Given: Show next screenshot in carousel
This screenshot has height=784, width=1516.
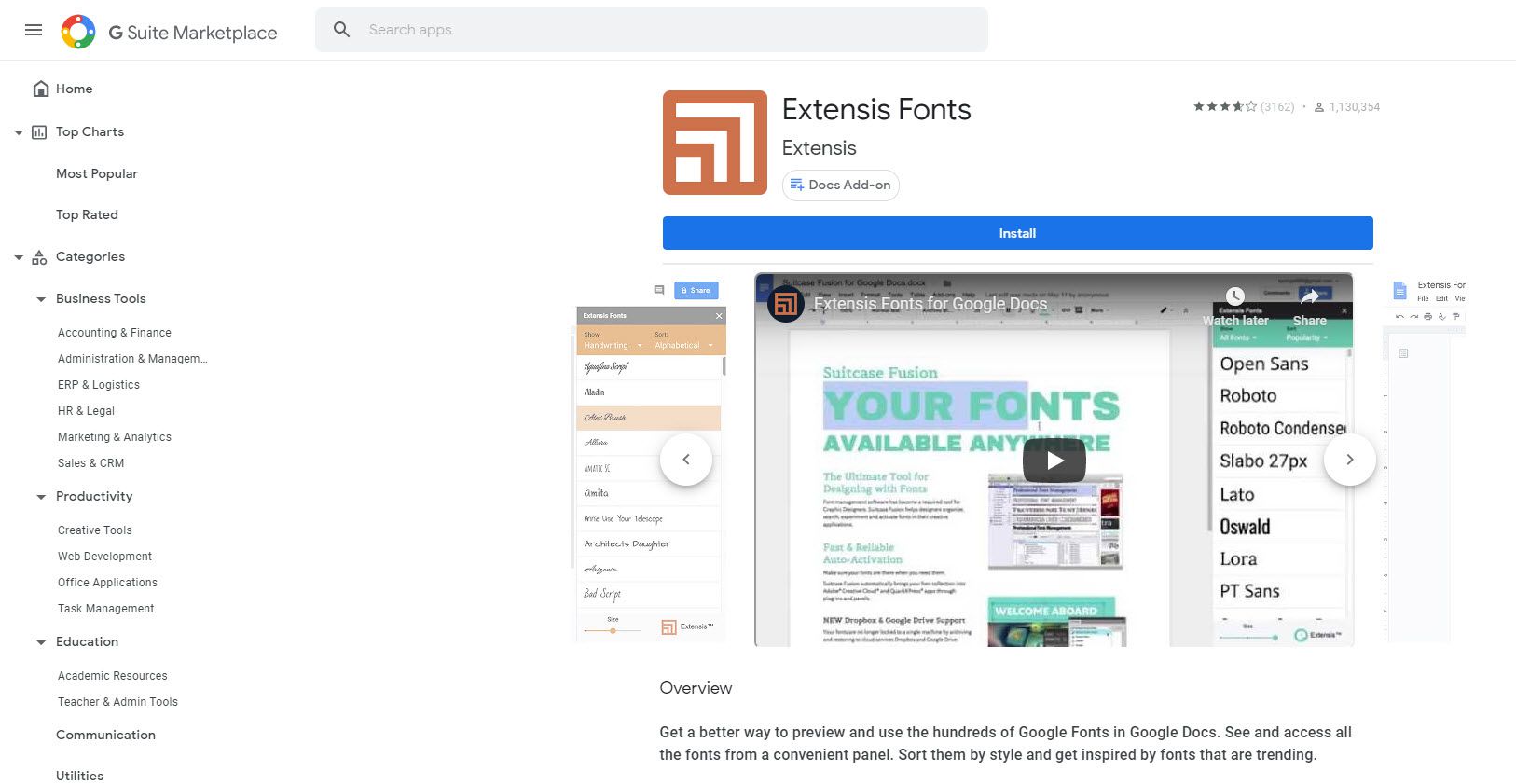Looking at the screenshot, I should point(1350,460).
